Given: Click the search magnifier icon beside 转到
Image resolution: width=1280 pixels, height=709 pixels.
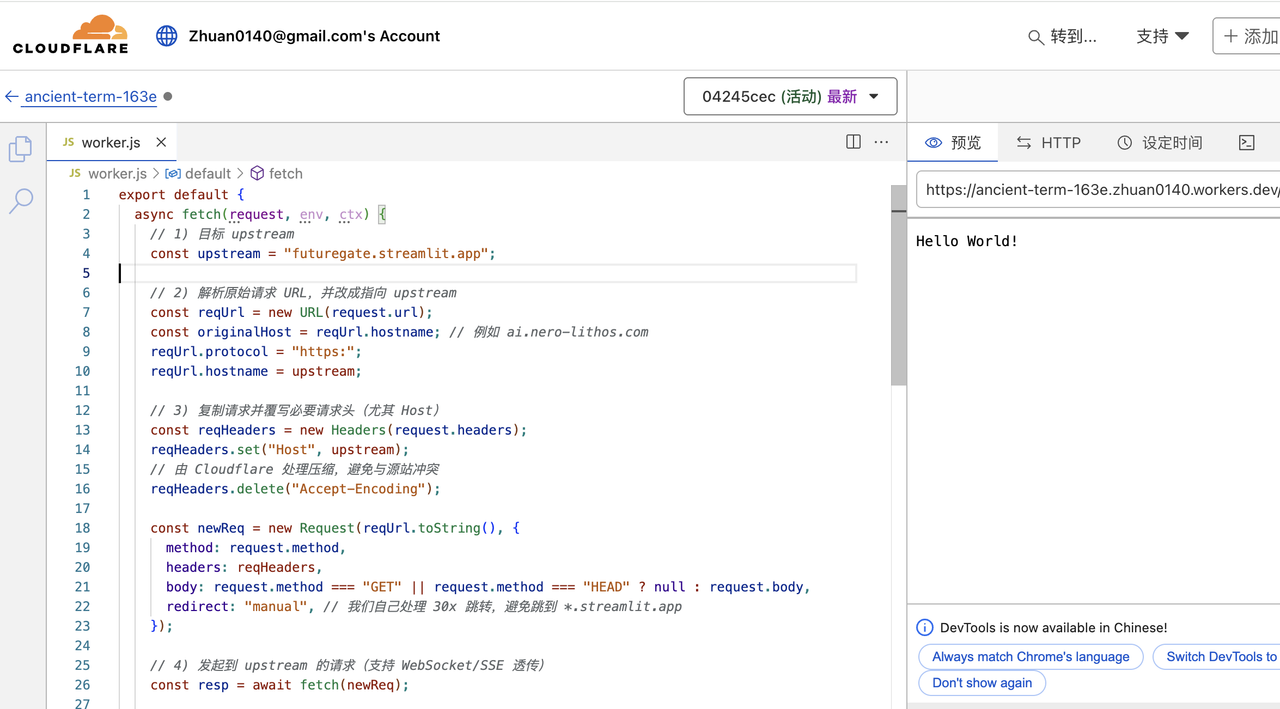Looking at the screenshot, I should pos(1036,37).
